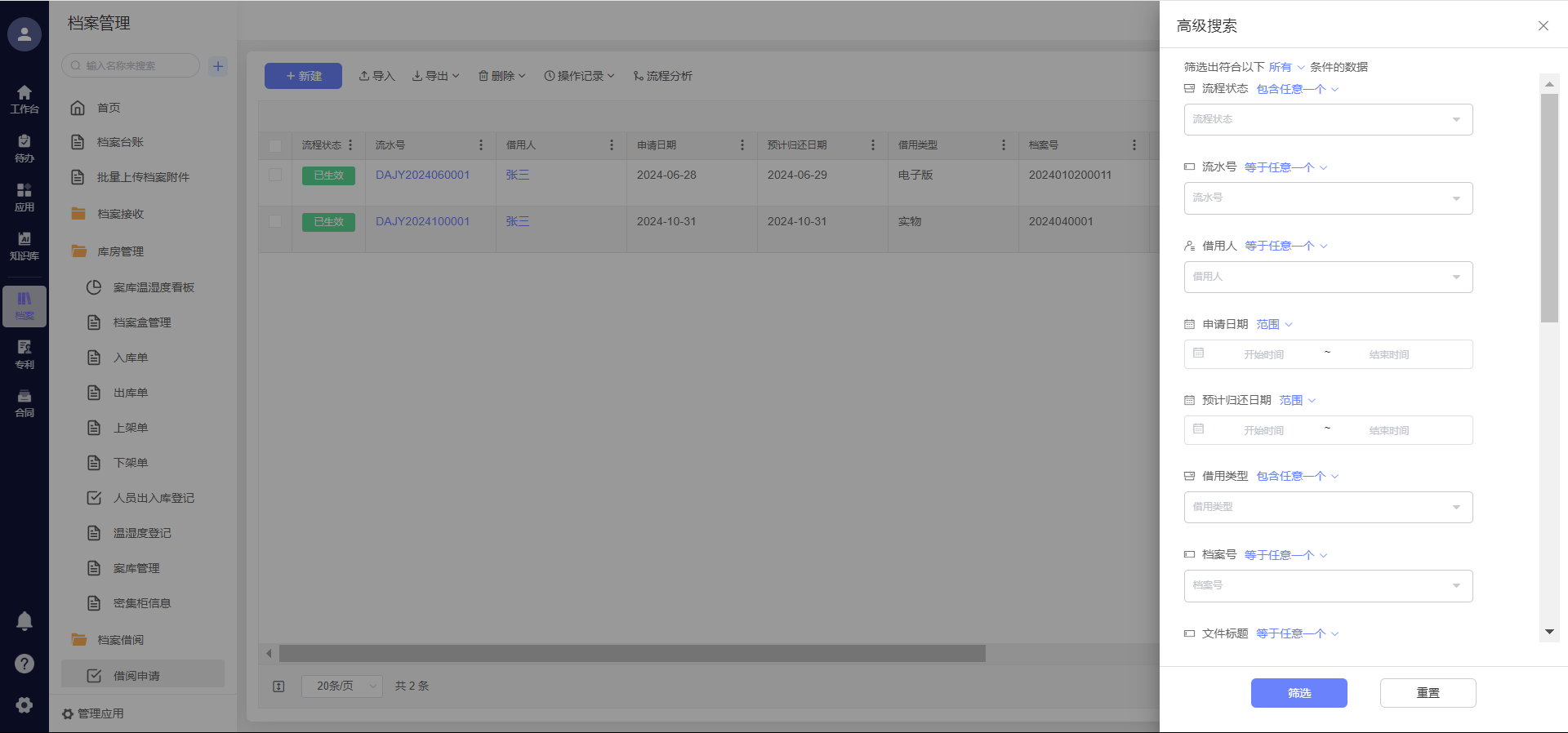Select the header checkbox for all rows
The height and width of the screenshot is (733, 1568).
tap(275, 145)
